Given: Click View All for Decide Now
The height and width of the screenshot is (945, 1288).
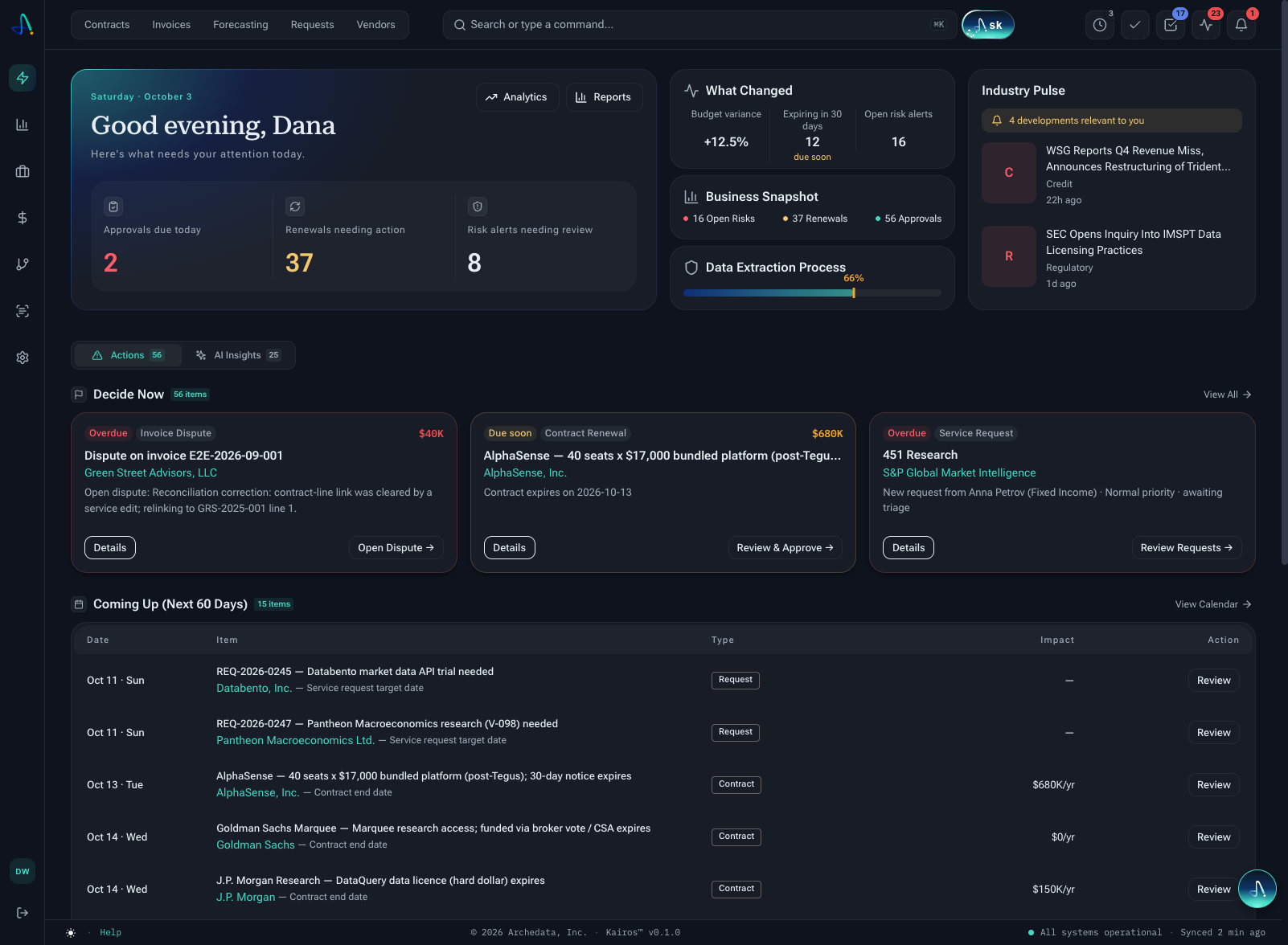Looking at the screenshot, I should (1227, 395).
